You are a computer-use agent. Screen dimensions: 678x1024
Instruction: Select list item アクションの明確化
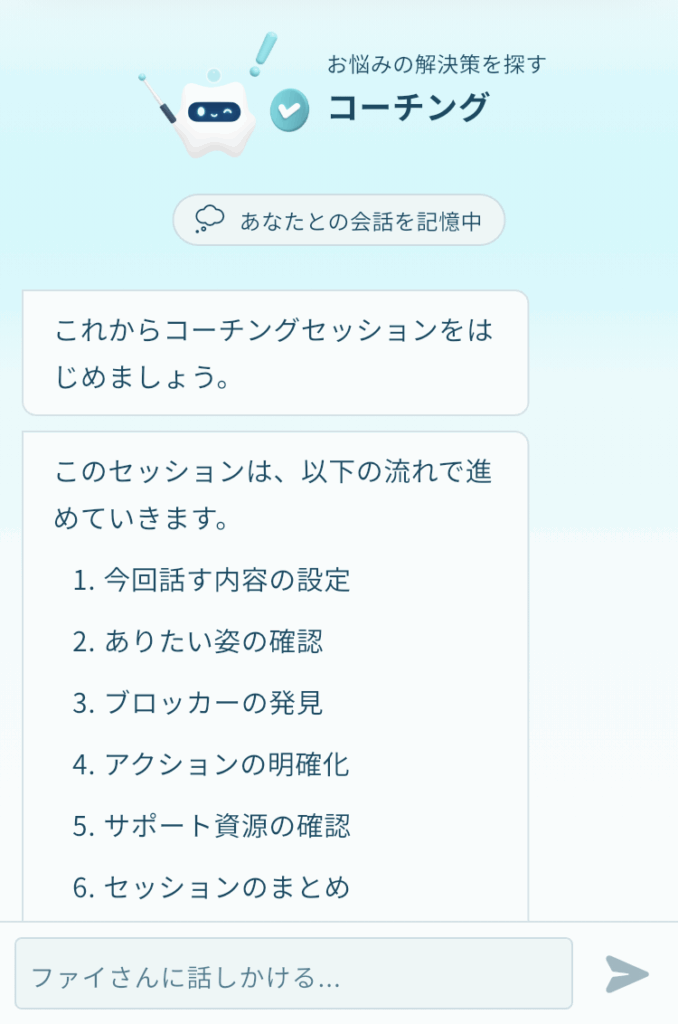pos(212,764)
